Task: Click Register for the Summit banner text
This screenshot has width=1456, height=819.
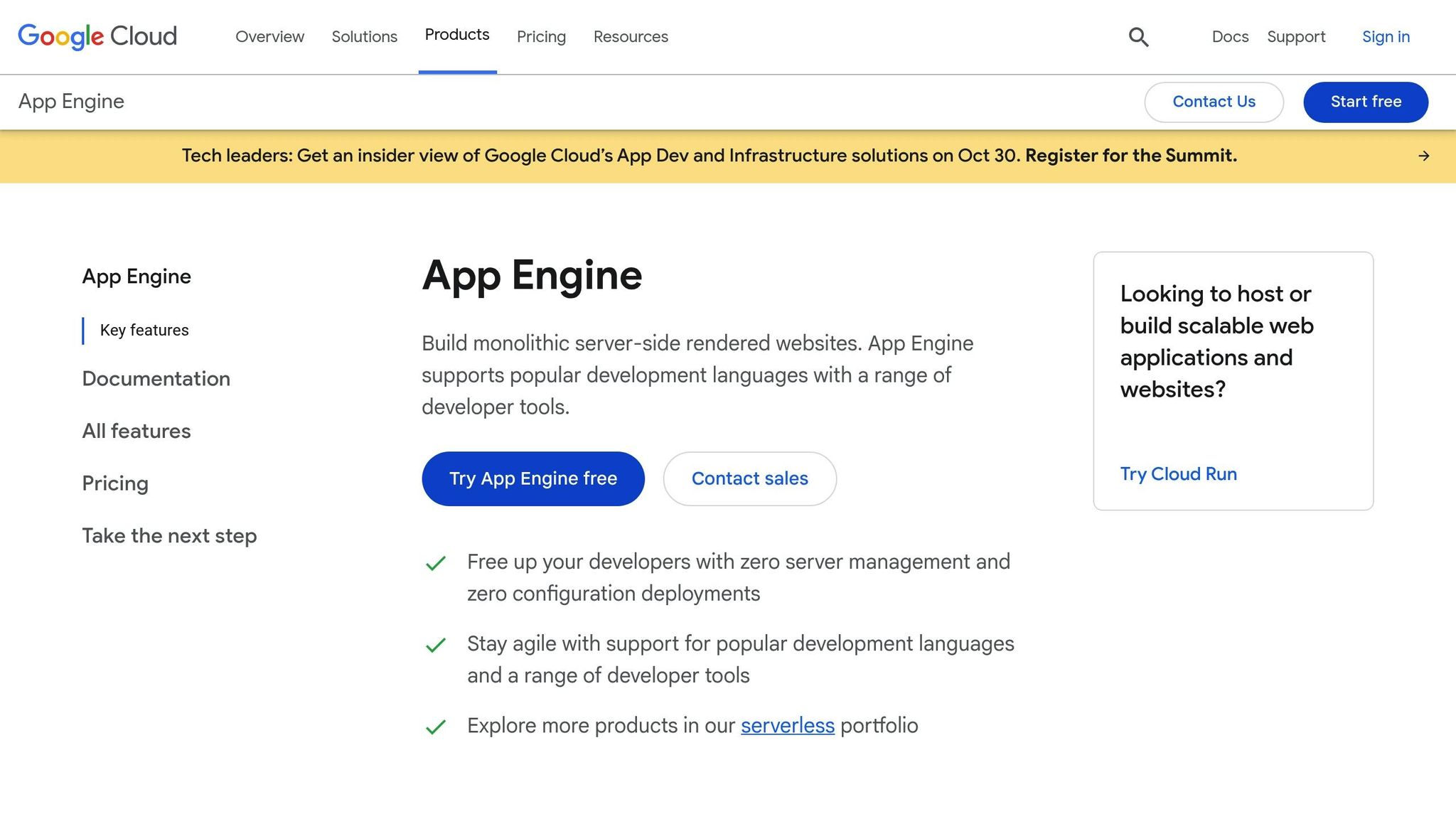Action: (x=1130, y=156)
